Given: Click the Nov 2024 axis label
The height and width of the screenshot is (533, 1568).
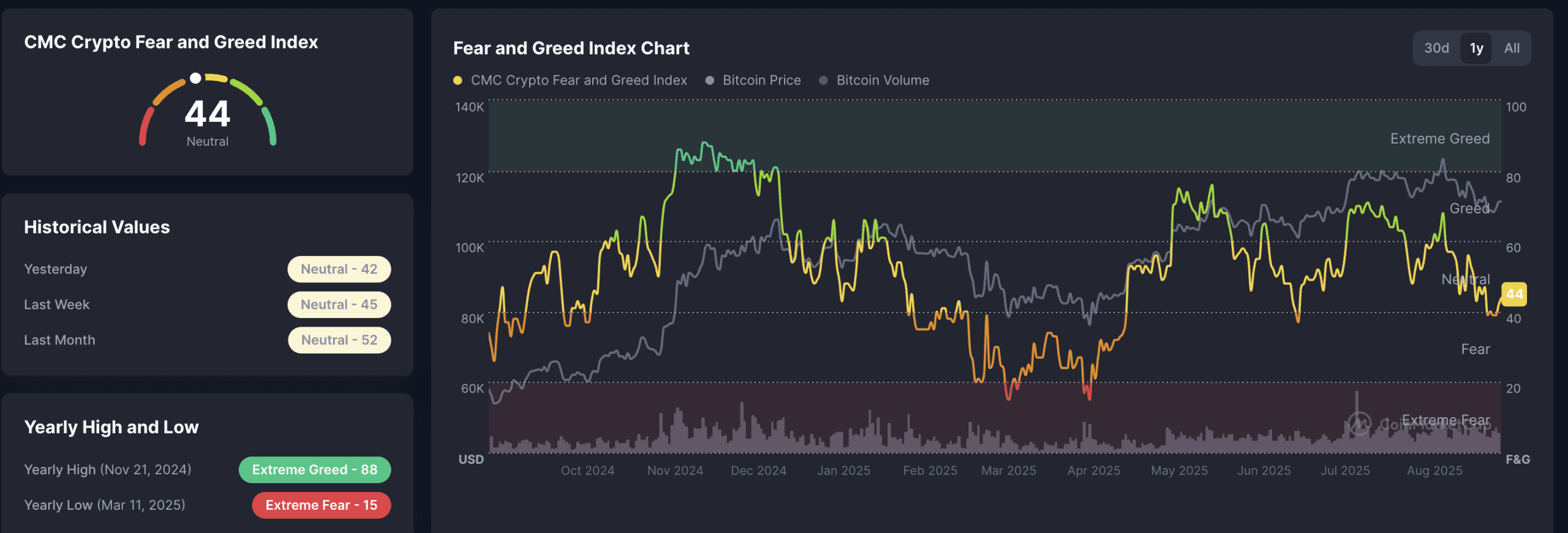Looking at the screenshot, I should point(675,471).
